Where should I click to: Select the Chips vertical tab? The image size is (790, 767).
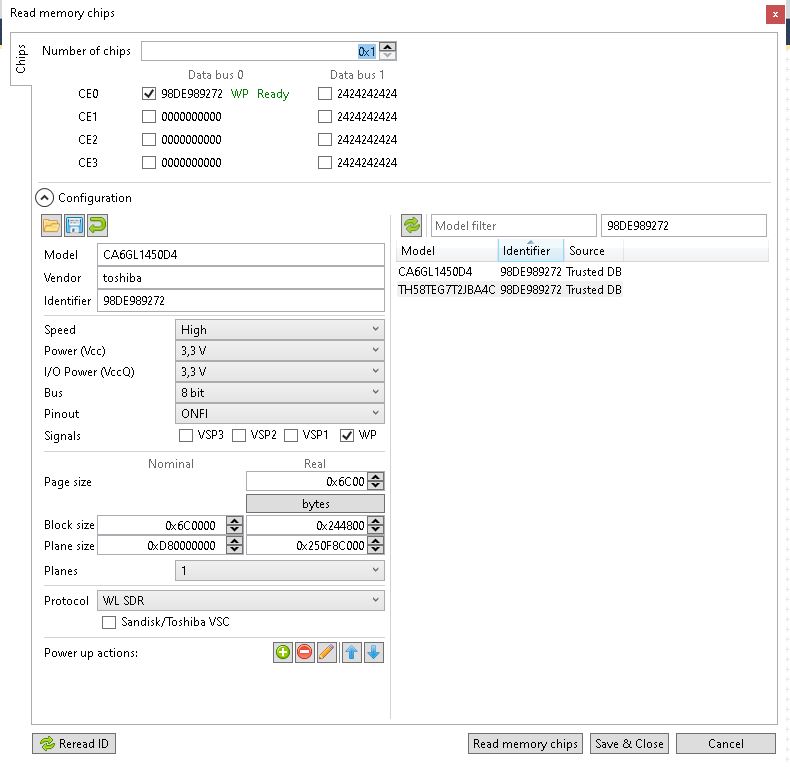[21, 59]
